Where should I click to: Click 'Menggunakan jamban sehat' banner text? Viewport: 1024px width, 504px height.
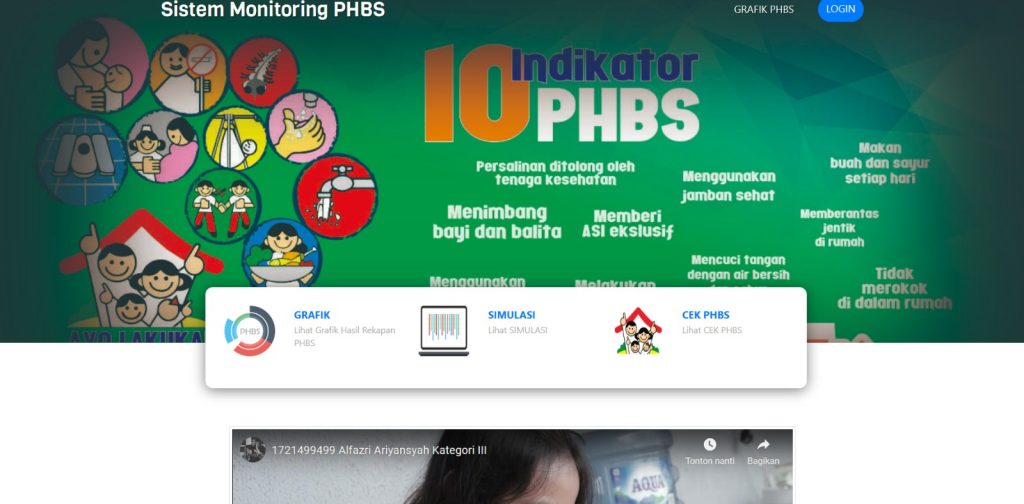pyautogui.click(x=729, y=186)
